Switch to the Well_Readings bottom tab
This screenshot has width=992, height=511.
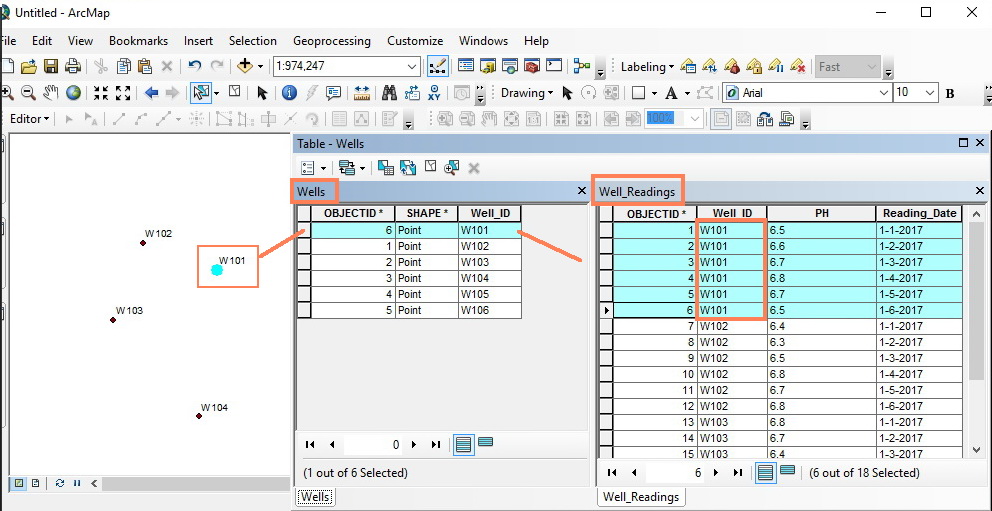click(x=641, y=497)
